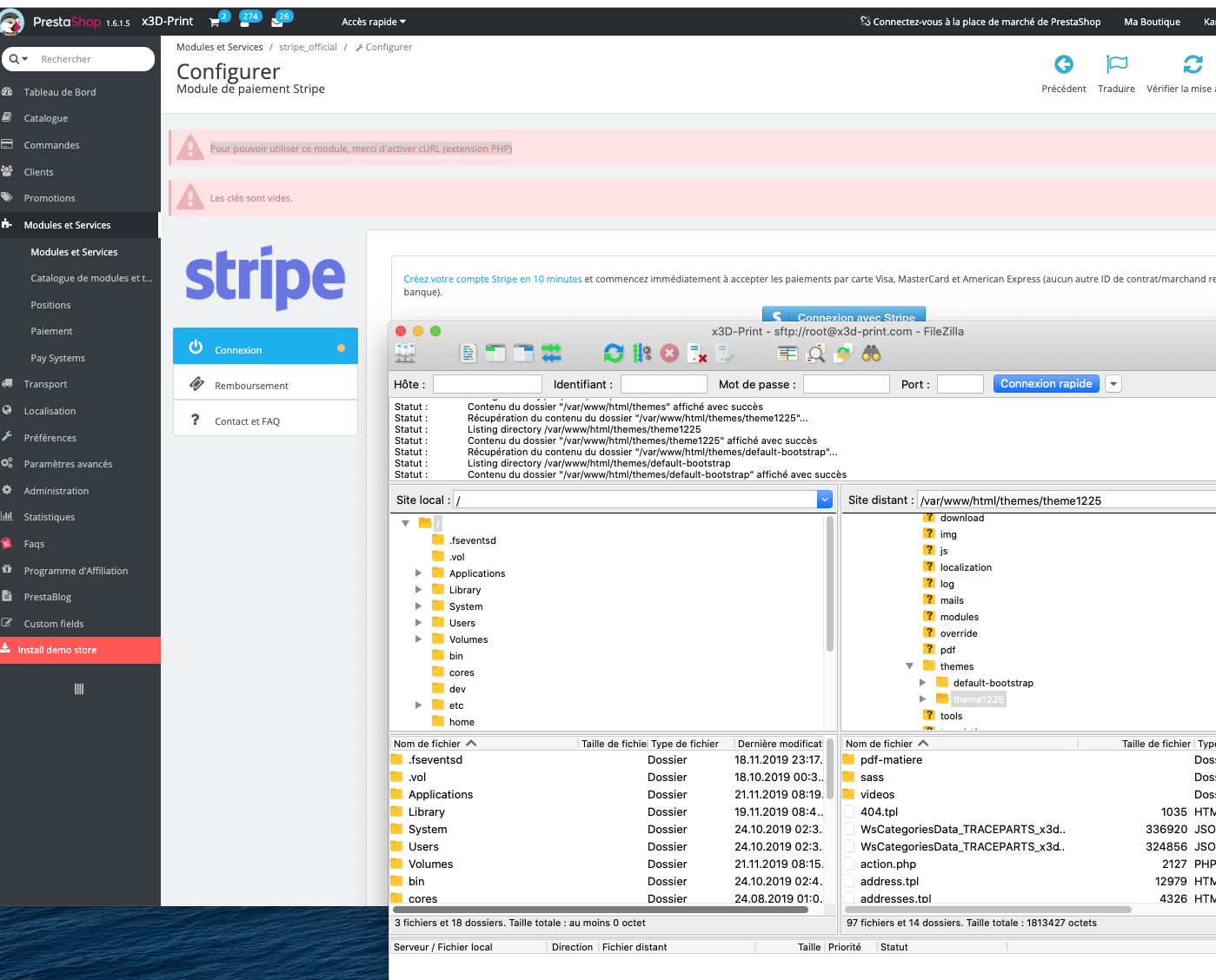Collapse remote themes folder
1216x980 pixels.
coord(910,666)
